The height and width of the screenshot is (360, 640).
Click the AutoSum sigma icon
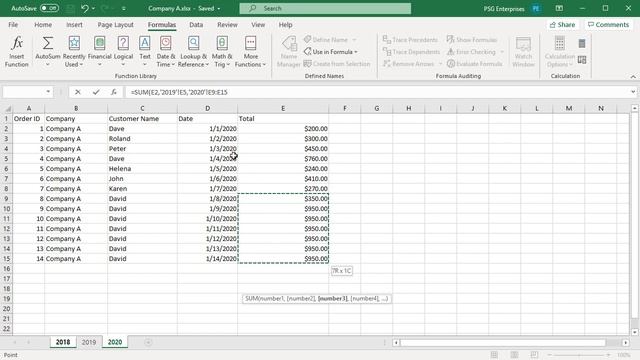pyautogui.click(x=48, y=43)
